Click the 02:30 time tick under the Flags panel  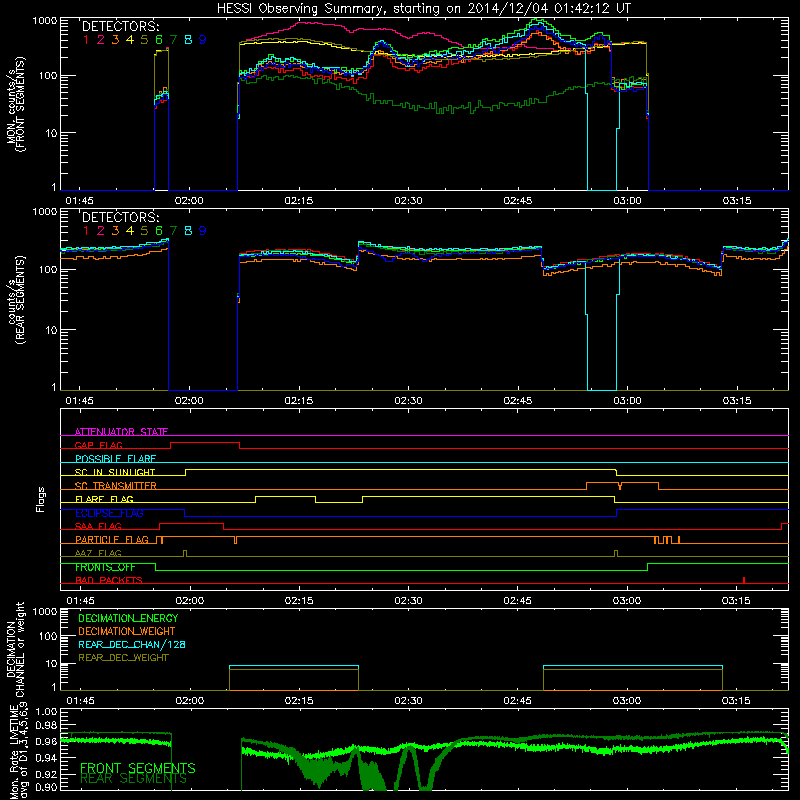tap(408, 601)
